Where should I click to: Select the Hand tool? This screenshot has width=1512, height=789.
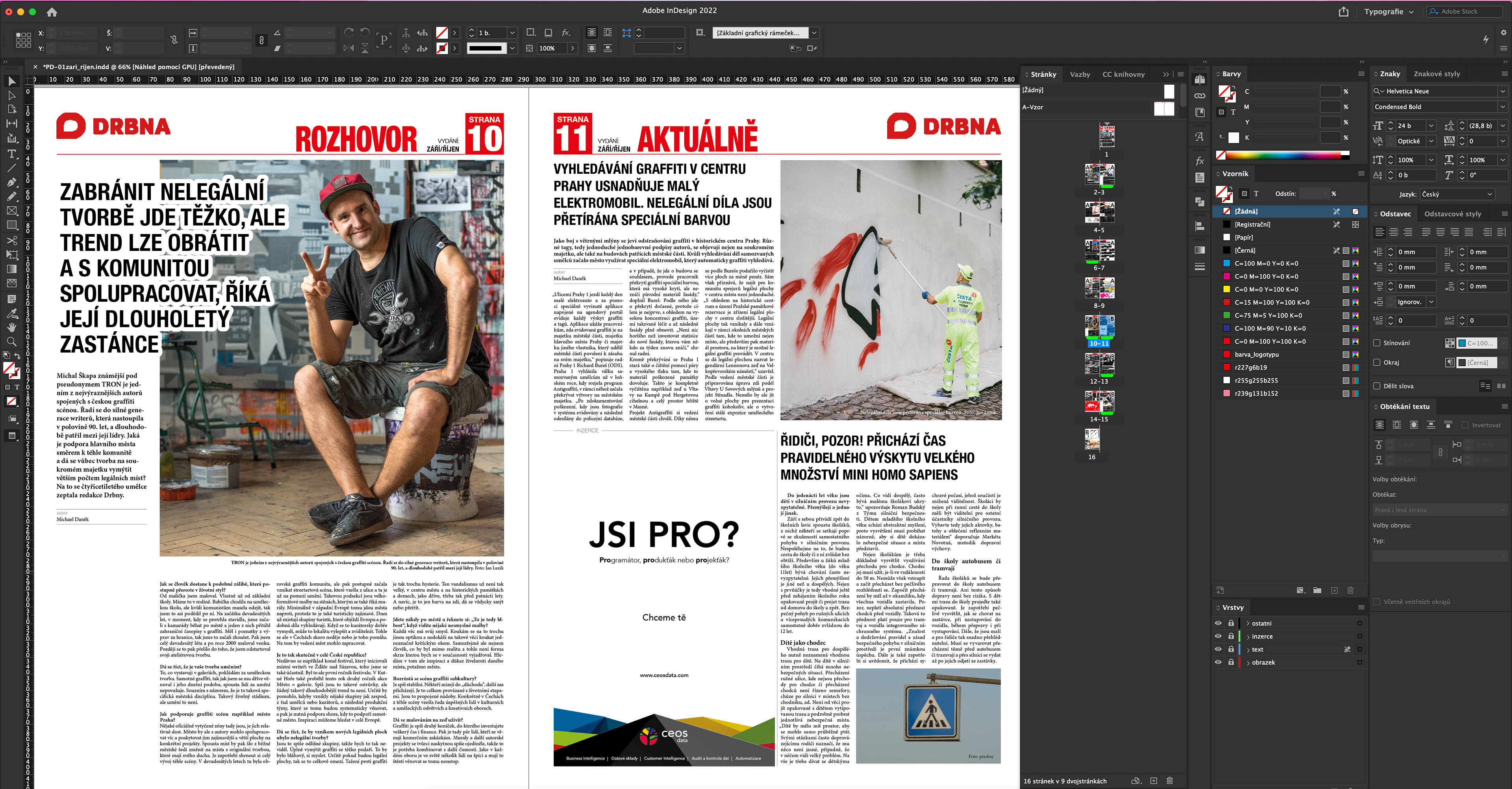click(x=12, y=328)
